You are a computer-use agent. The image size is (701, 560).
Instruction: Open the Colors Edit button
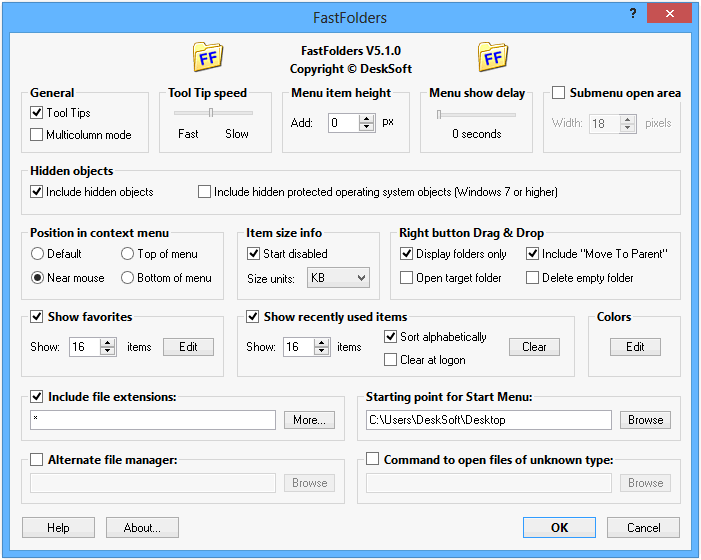635,347
